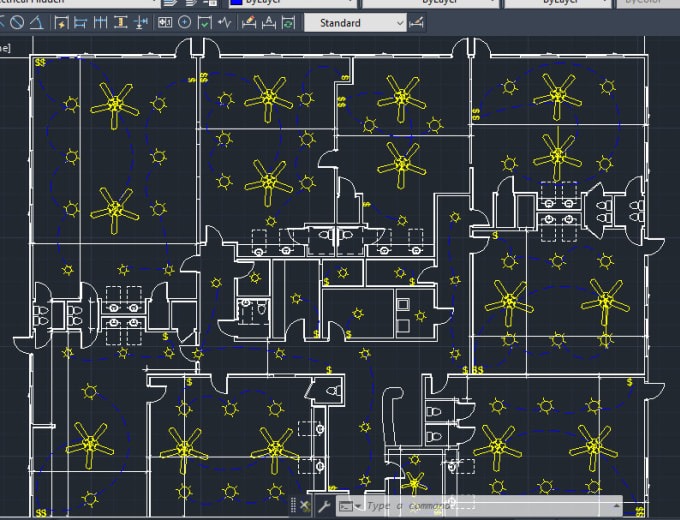Click the Dimension Break tool

[x=141, y=22]
